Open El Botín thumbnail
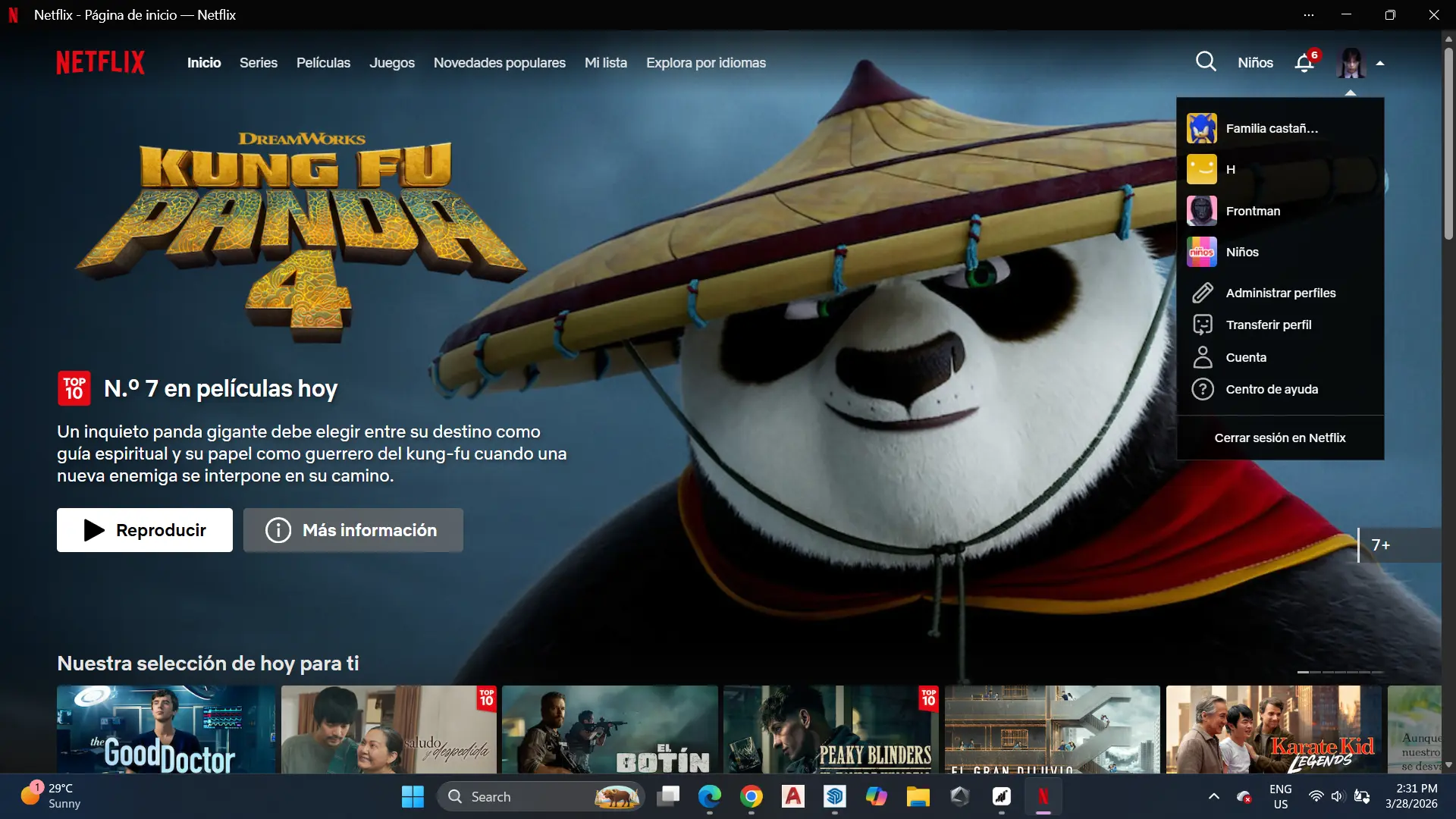This screenshot has width=1456, height=819. click(610, 730)
